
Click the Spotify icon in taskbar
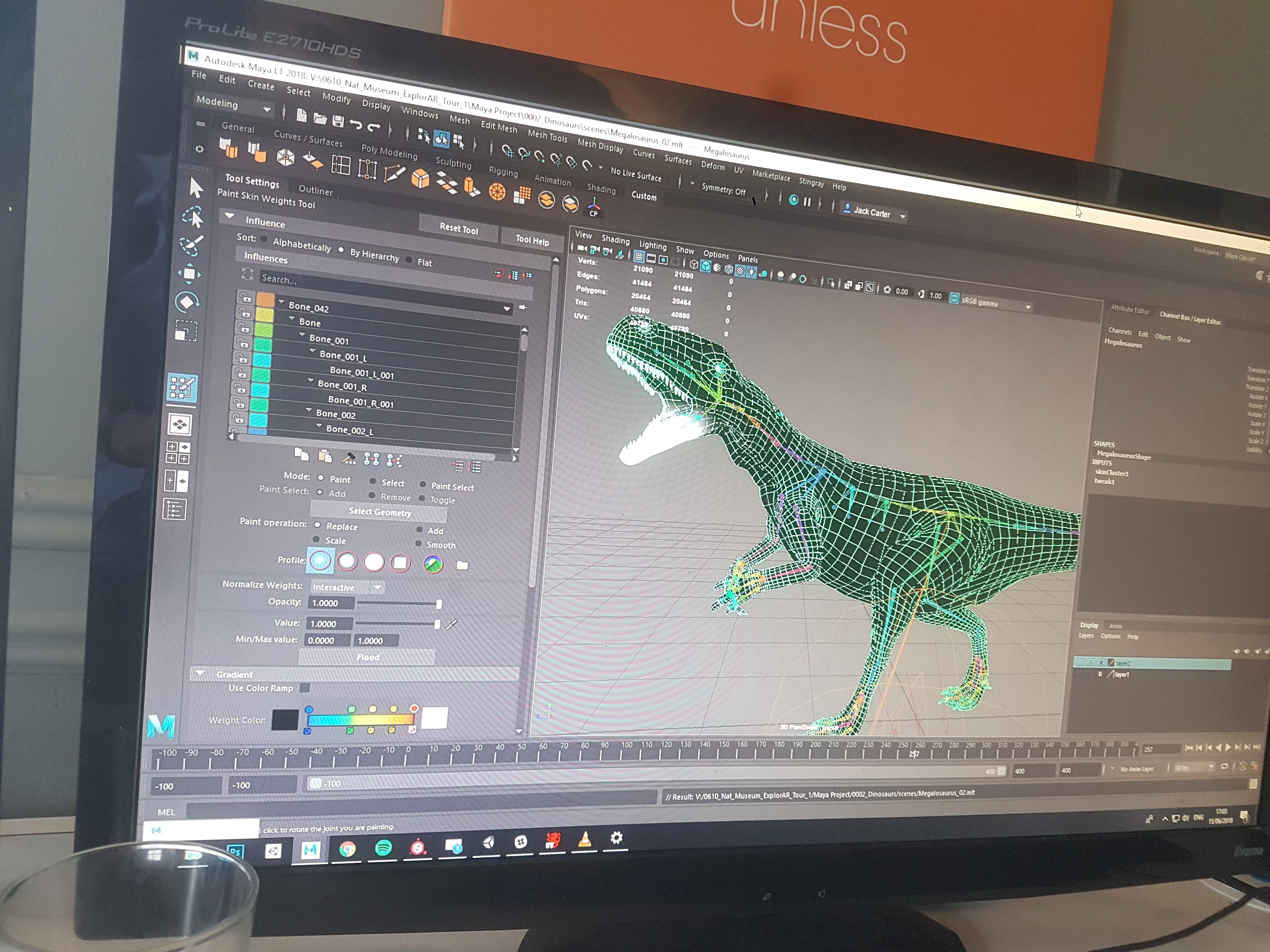383,847
